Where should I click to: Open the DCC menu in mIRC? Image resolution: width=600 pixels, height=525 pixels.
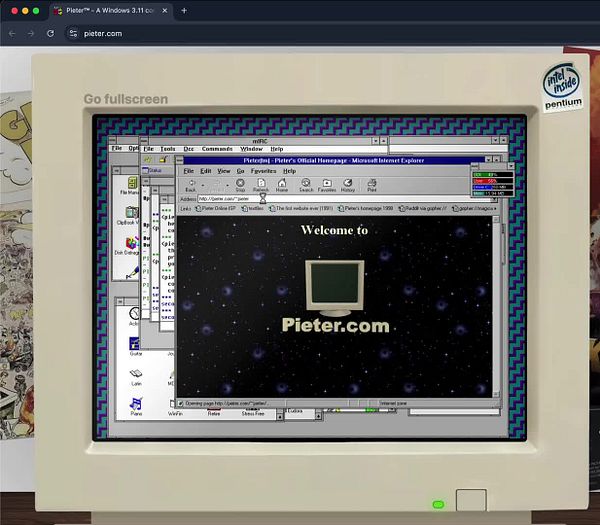(x=189, y=149)
